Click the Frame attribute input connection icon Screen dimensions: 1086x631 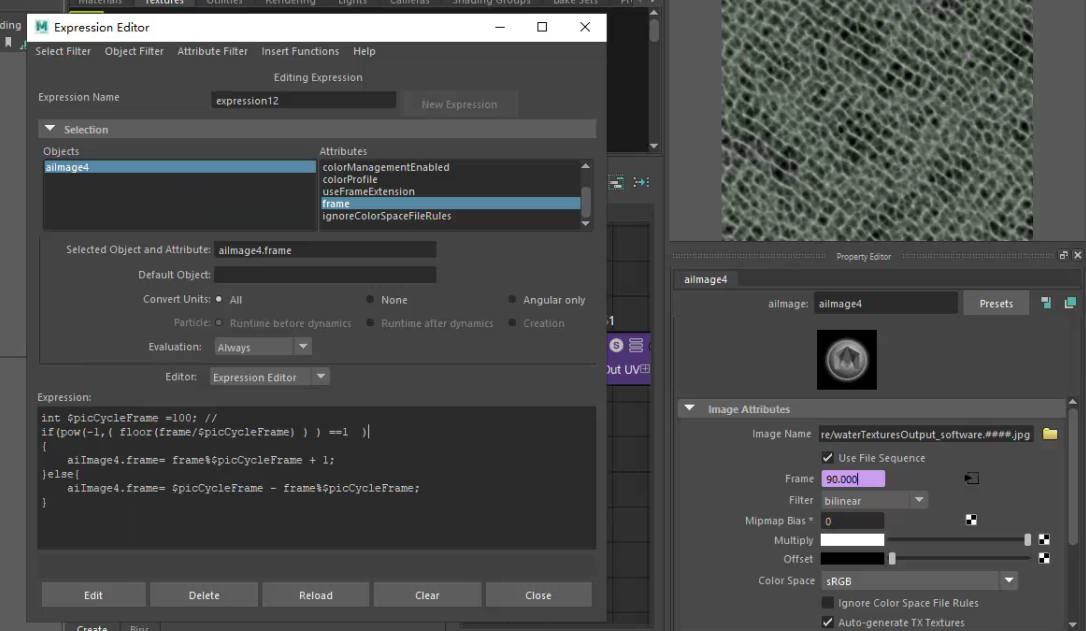coord(971,479)
